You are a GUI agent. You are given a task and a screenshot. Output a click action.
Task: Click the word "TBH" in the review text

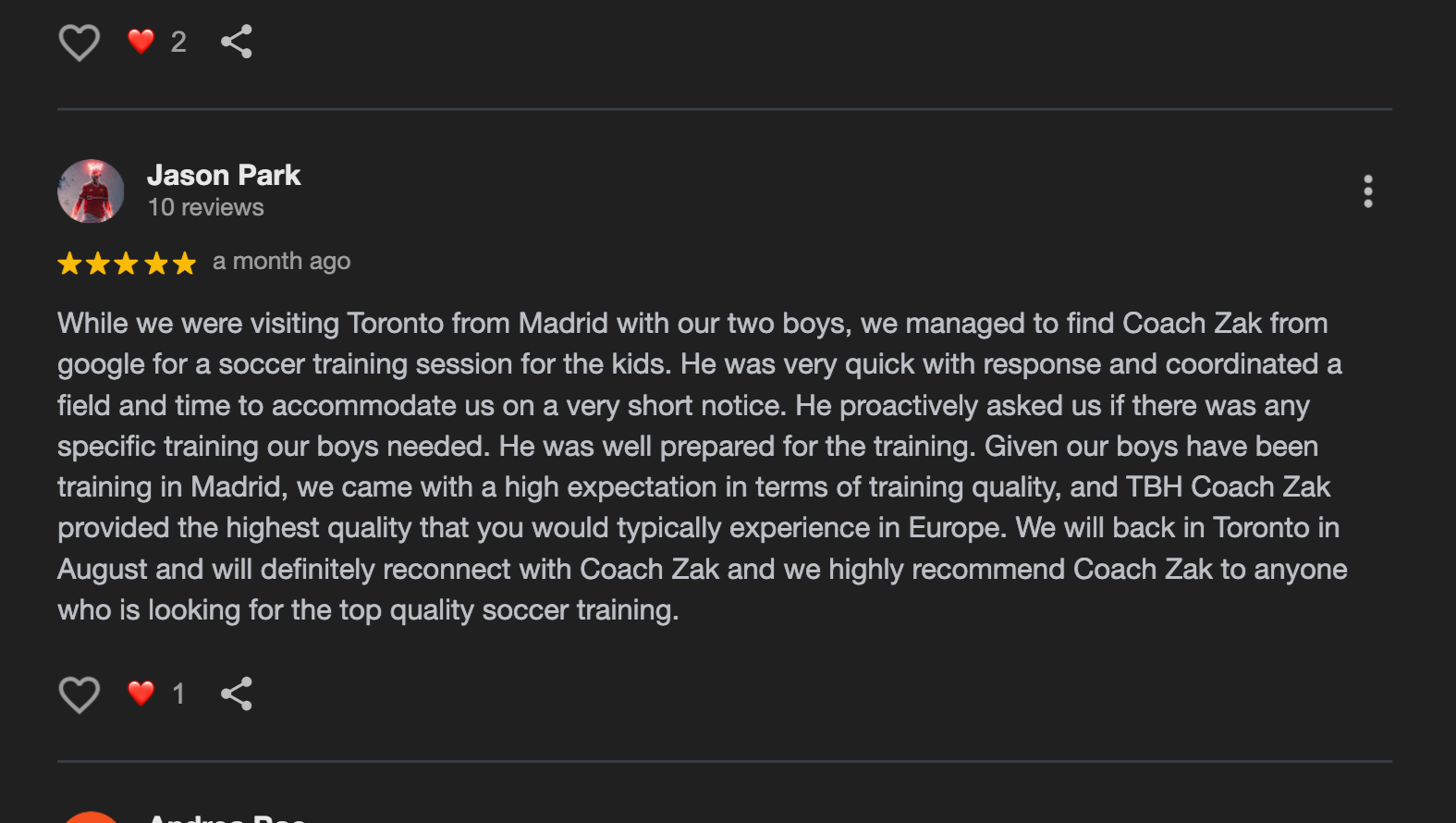pos(1154,487)
